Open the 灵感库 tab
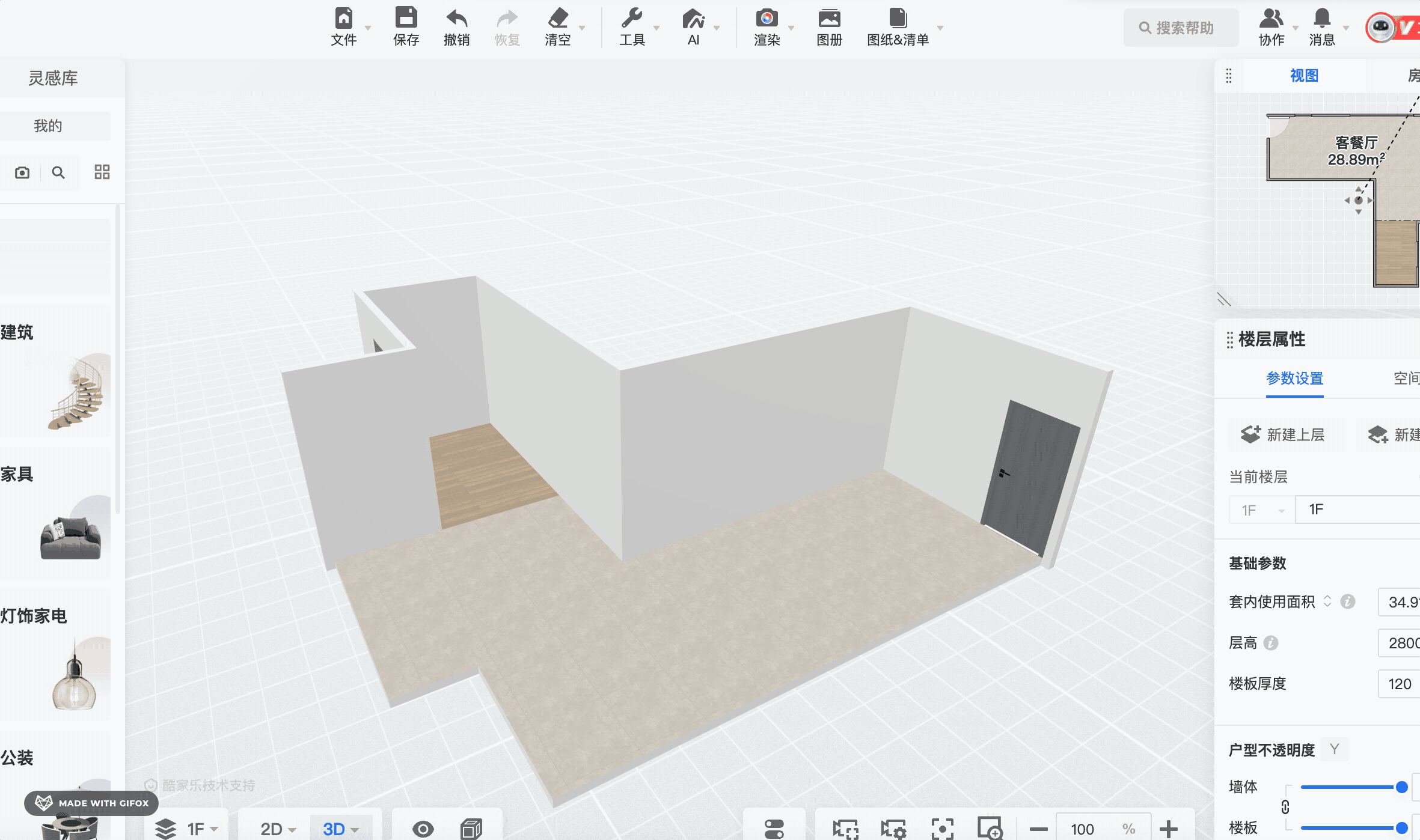 point(53,78)
